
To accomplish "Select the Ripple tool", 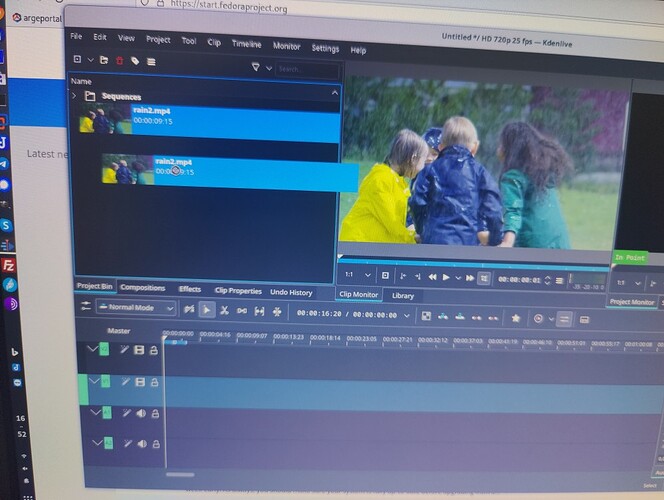I will 277,312.
